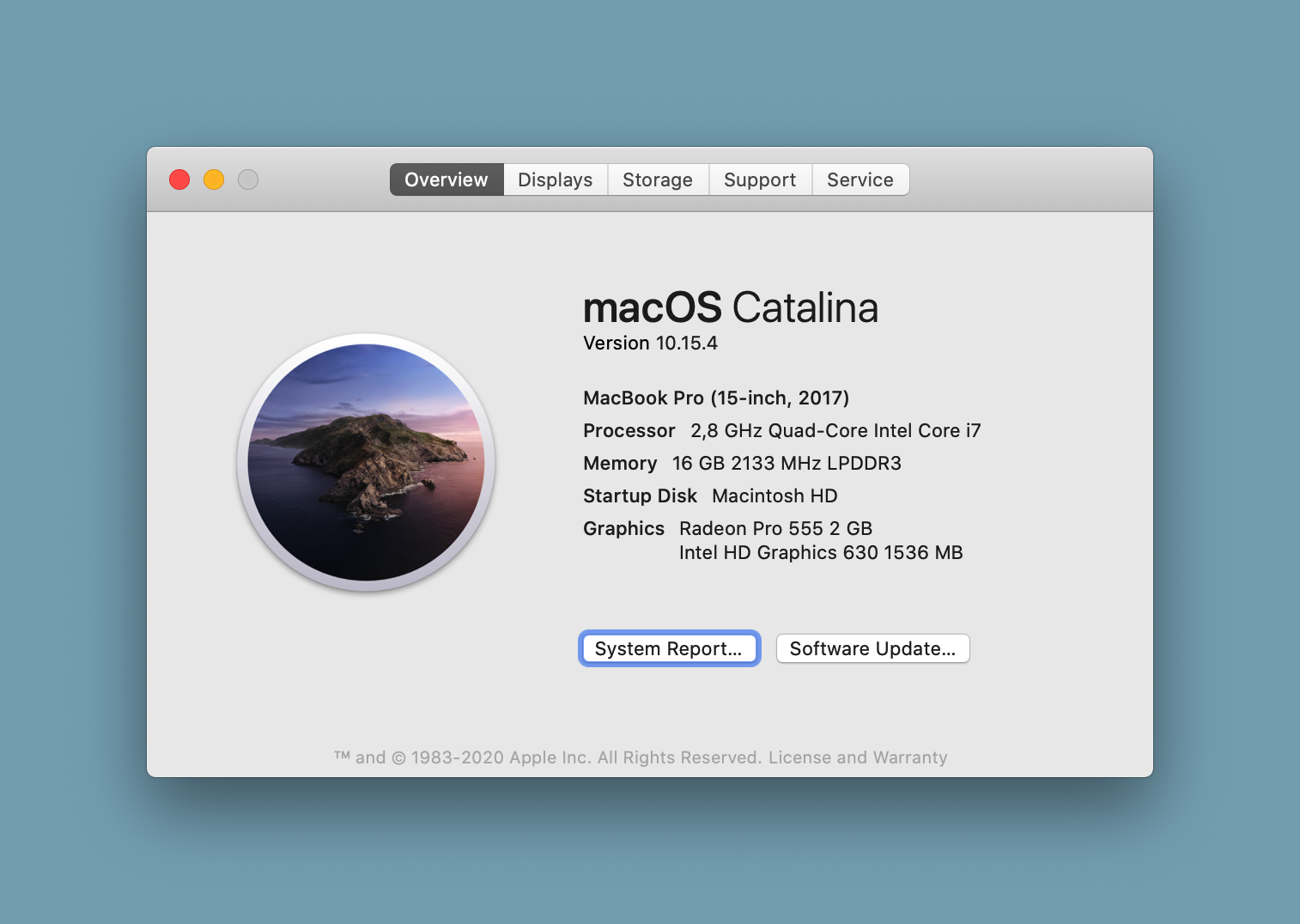The width and height of the screenshot is (1300, 924).
Task: Open the Displays tab
Action: (x=556, y=179)
